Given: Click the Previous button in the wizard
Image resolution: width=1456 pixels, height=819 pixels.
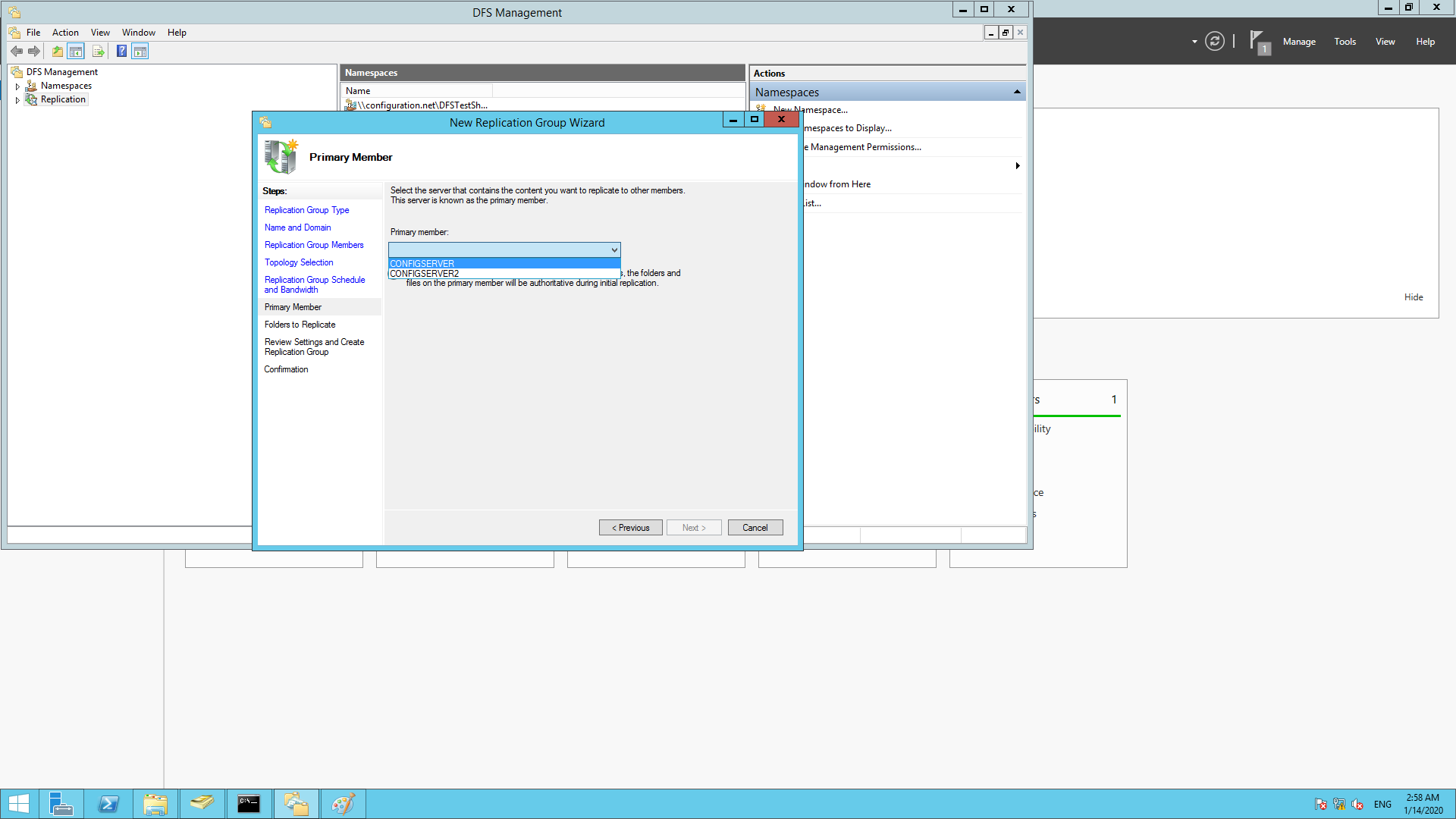Looking at the screenshot, I should point(630,527).
